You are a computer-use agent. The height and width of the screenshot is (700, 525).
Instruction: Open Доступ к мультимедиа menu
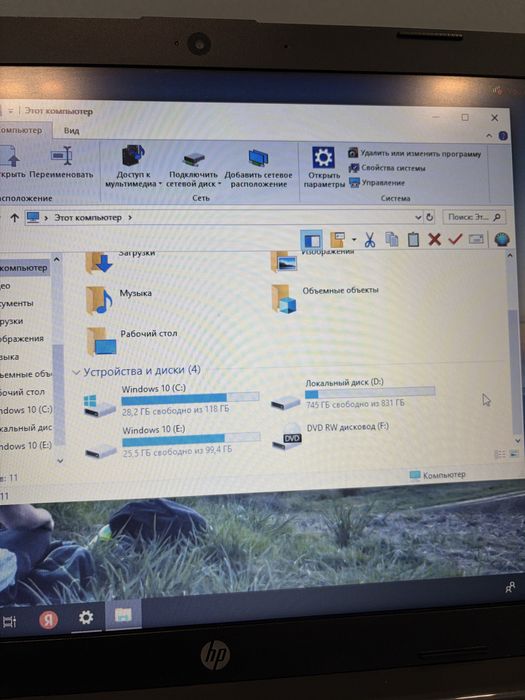point(133,166)
